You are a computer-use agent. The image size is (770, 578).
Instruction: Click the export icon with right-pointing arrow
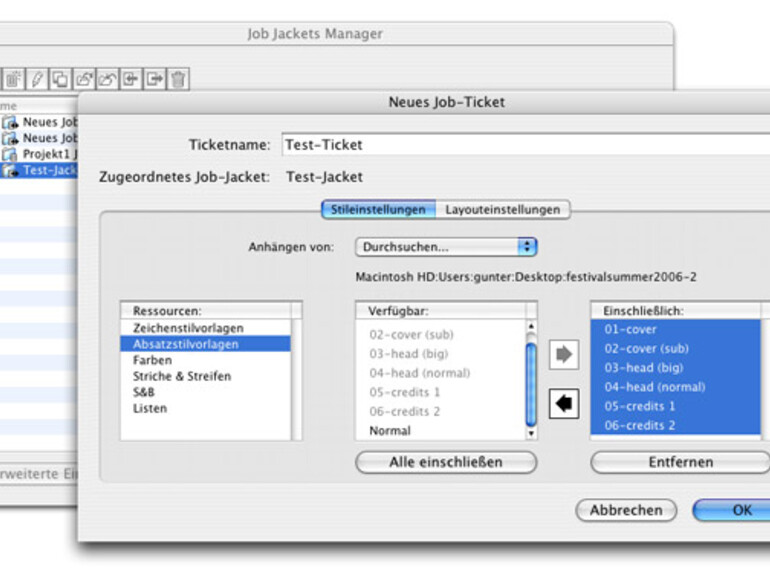coord(155,79)
